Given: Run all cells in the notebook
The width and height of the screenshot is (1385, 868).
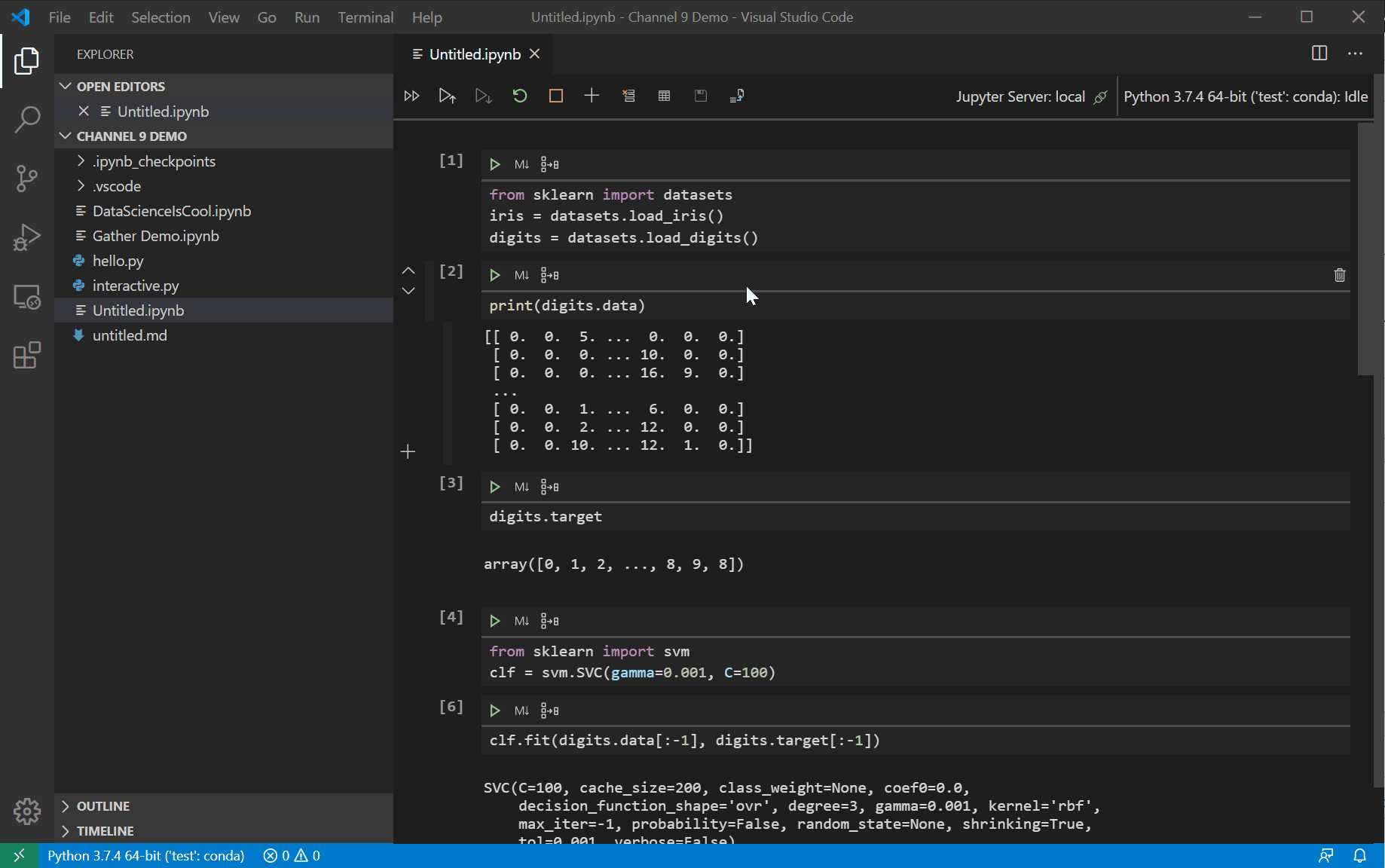Looking at the screenshot, I should [411, 96].
